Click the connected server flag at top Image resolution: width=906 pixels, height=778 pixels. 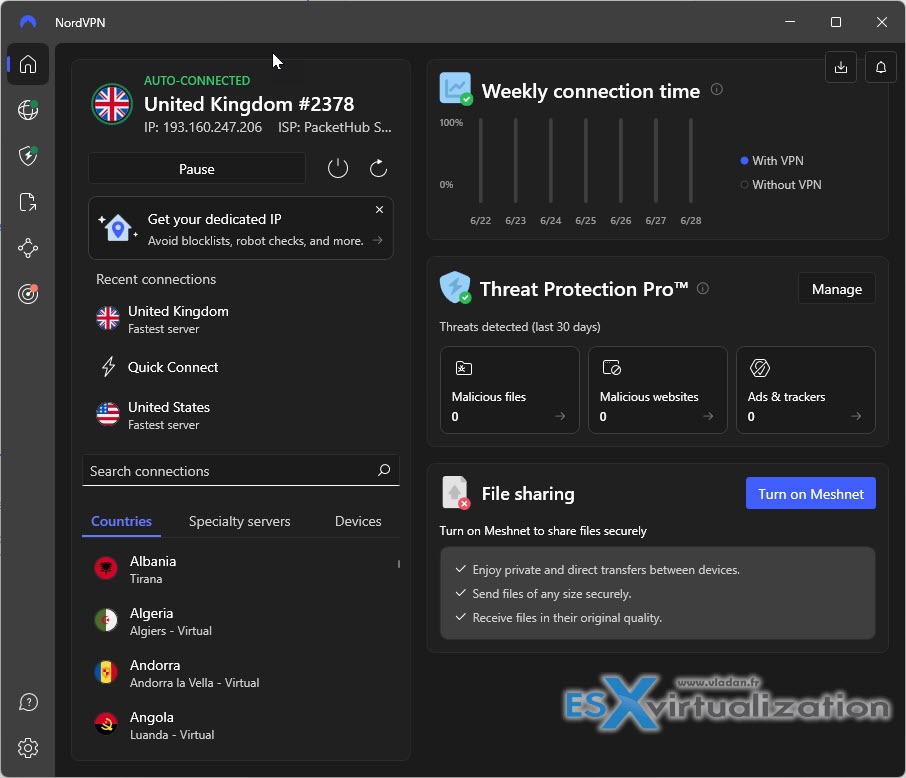(112, 104)
